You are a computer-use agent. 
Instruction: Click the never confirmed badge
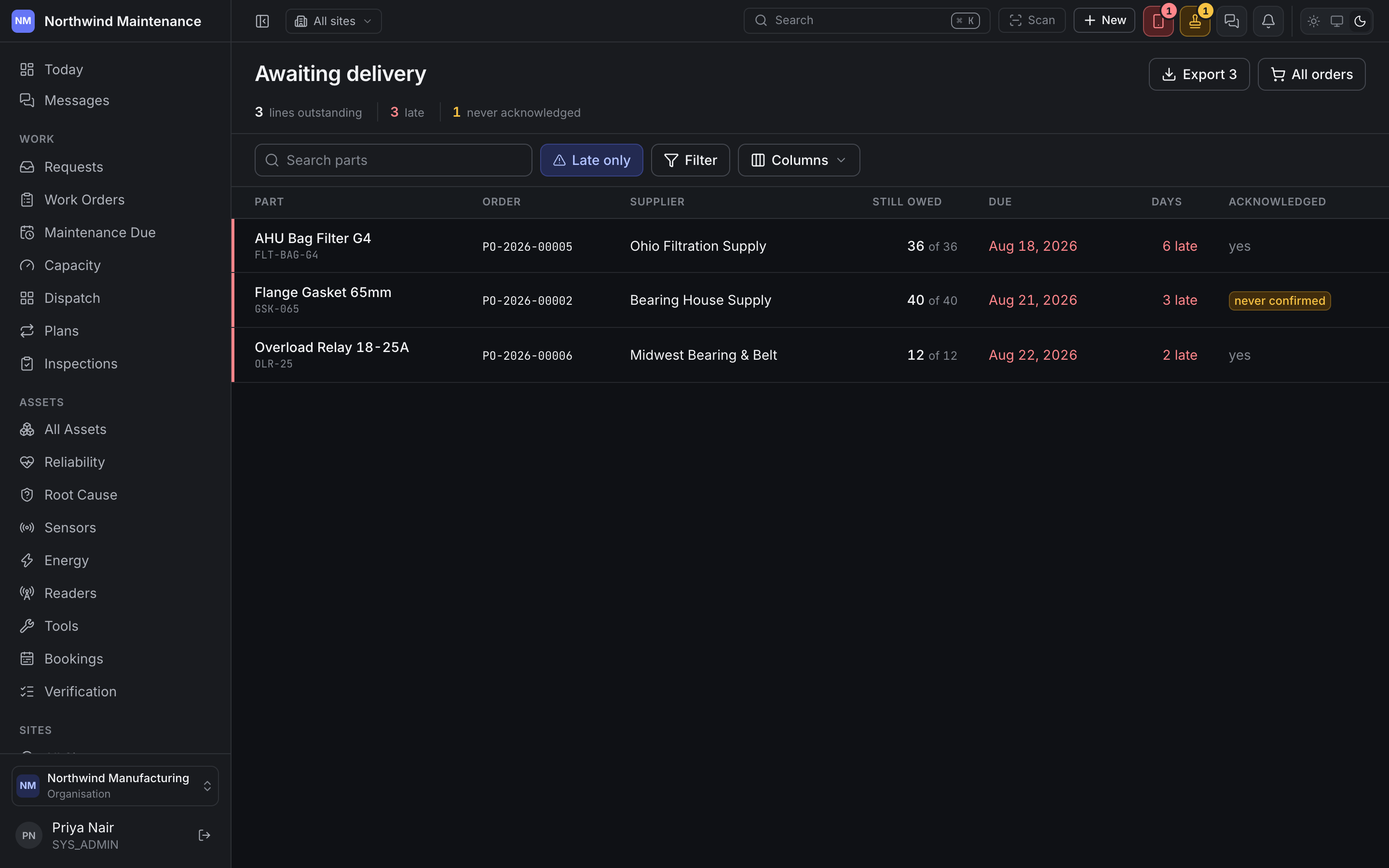[x=1280, y=300]
